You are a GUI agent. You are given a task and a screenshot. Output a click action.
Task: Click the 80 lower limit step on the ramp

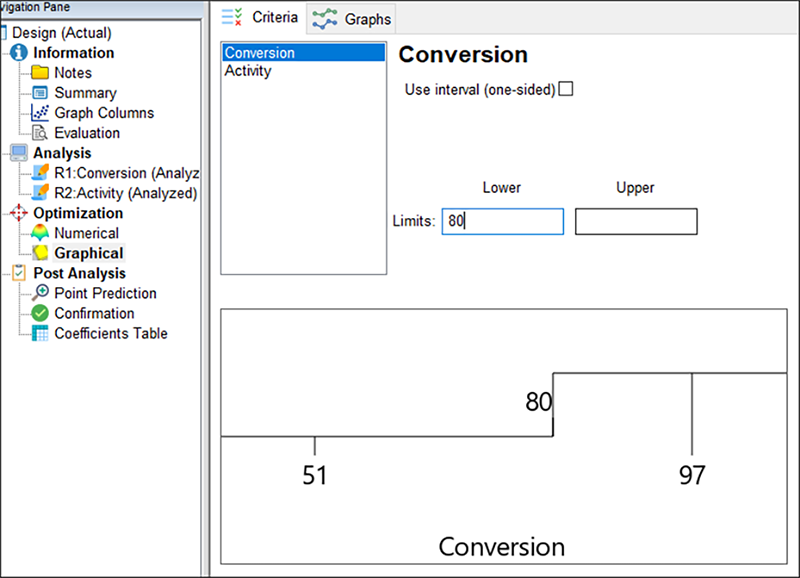tap(553, 403)
